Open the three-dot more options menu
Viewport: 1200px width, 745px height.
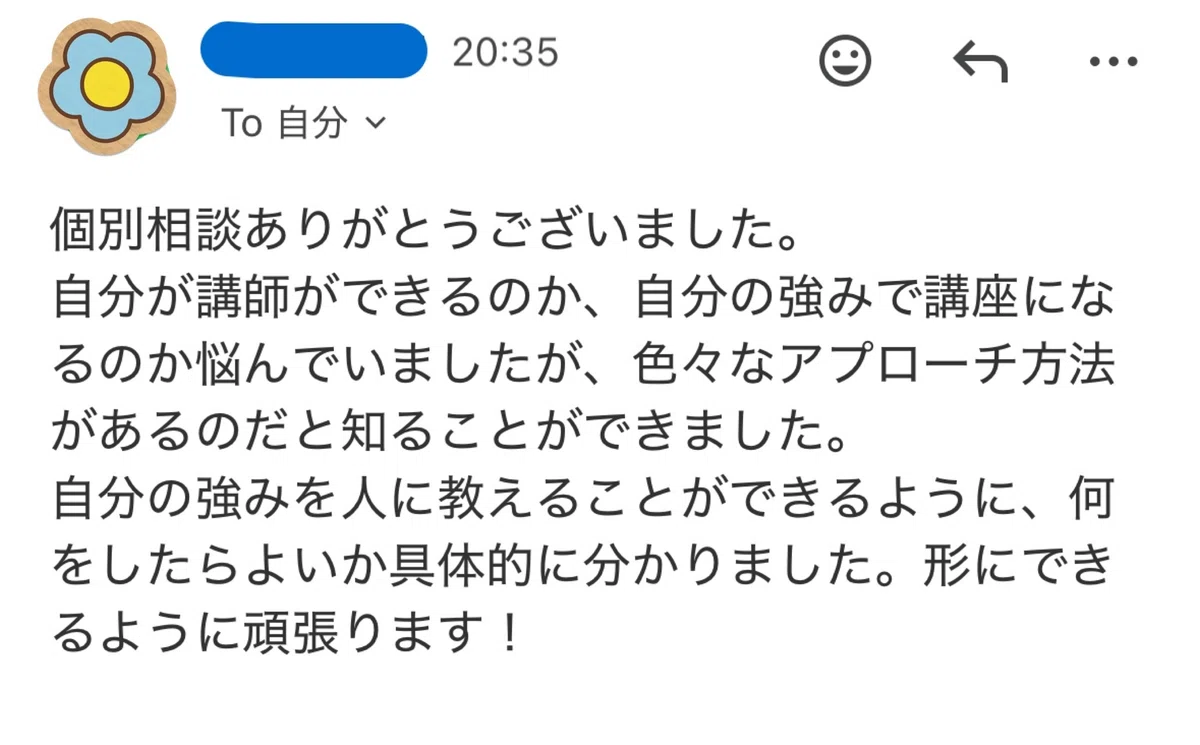click(x=1113, y=63)
